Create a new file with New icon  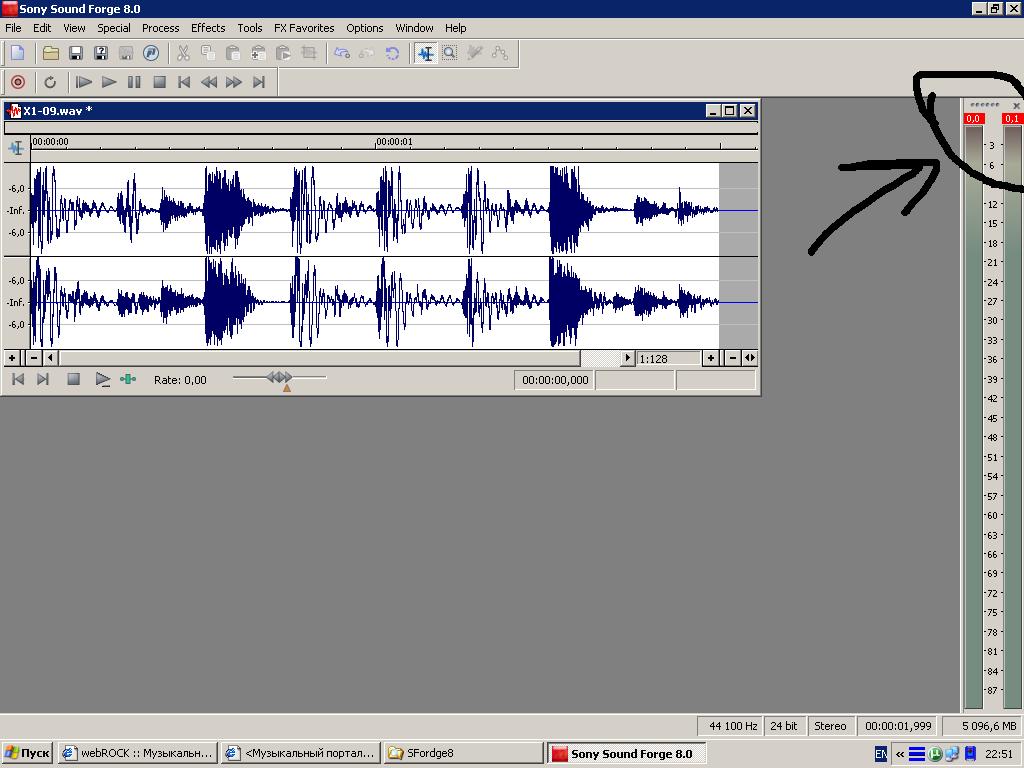(x=18, y=54)
